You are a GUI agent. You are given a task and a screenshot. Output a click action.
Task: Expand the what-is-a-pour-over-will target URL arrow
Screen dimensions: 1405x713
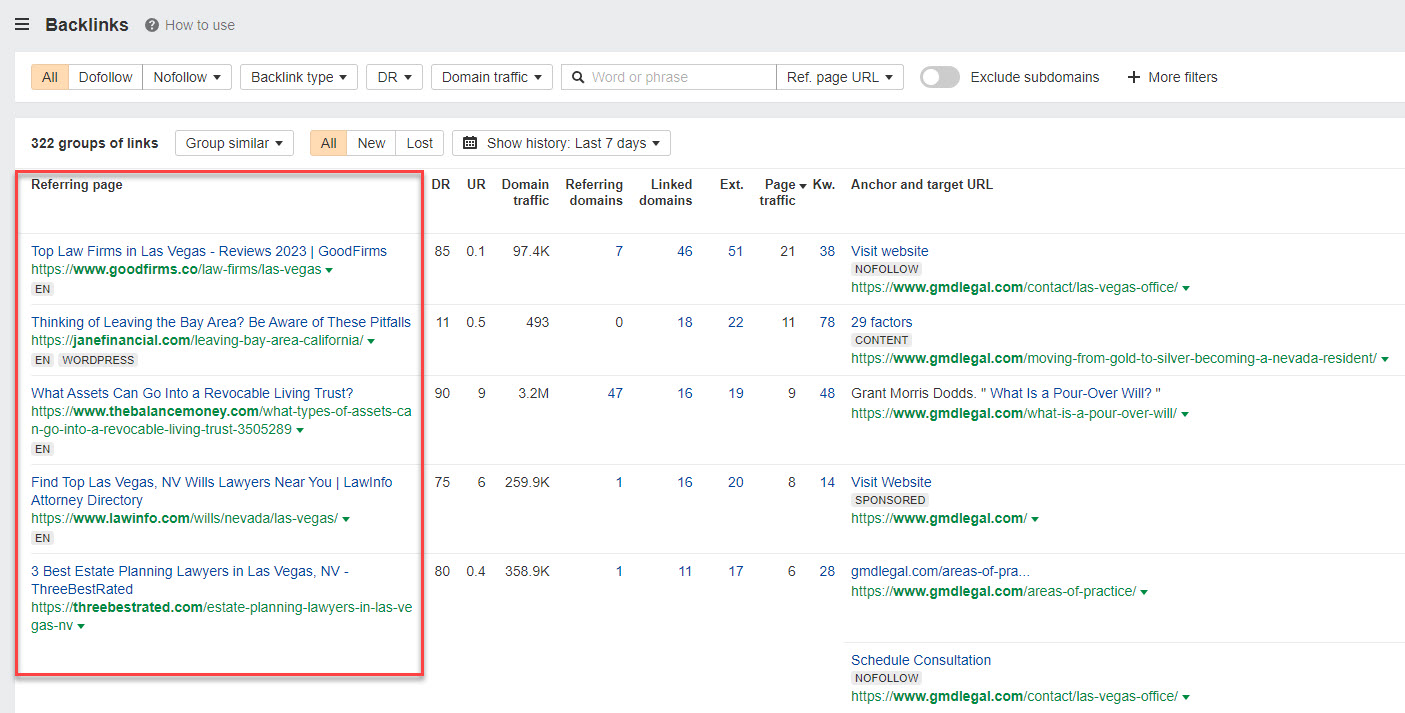[1185, 414]
